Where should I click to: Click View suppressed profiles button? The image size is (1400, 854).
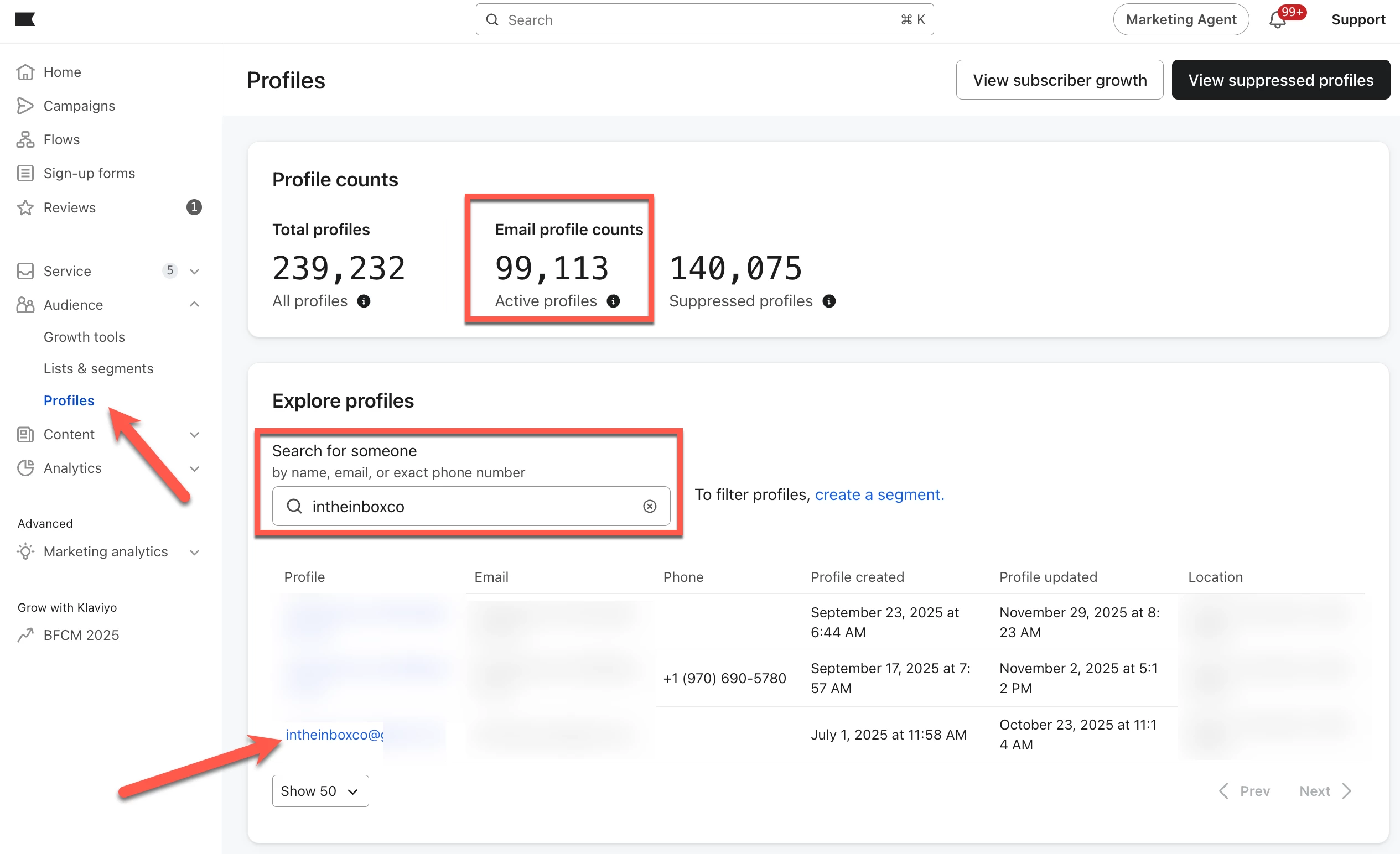click(1280, 80)
